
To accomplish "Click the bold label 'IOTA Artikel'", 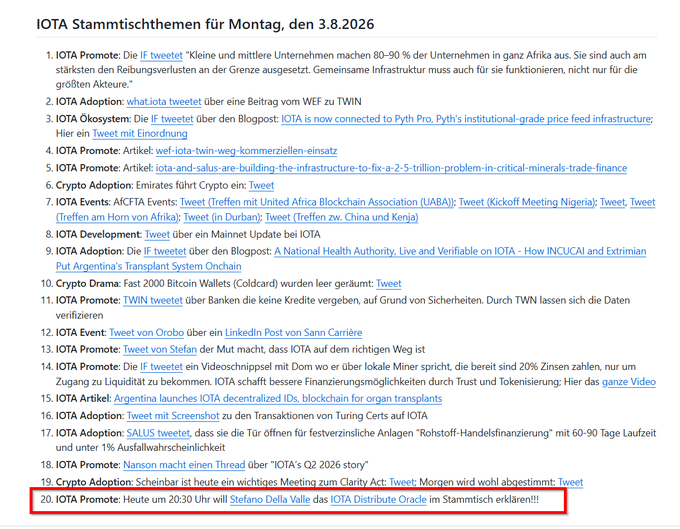I will tap(83, 398).
